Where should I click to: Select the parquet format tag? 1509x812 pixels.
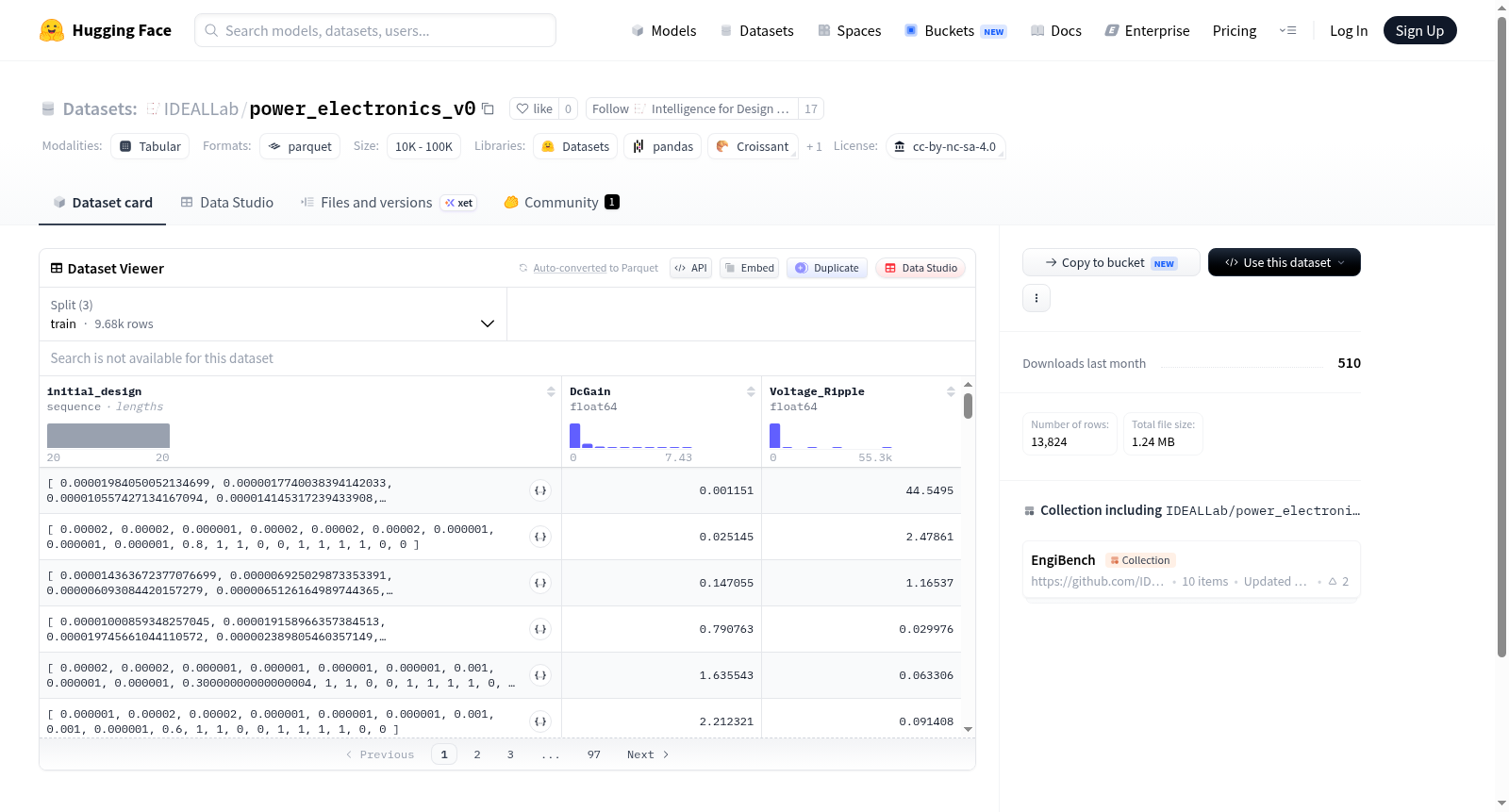click(x=300, y=146)
